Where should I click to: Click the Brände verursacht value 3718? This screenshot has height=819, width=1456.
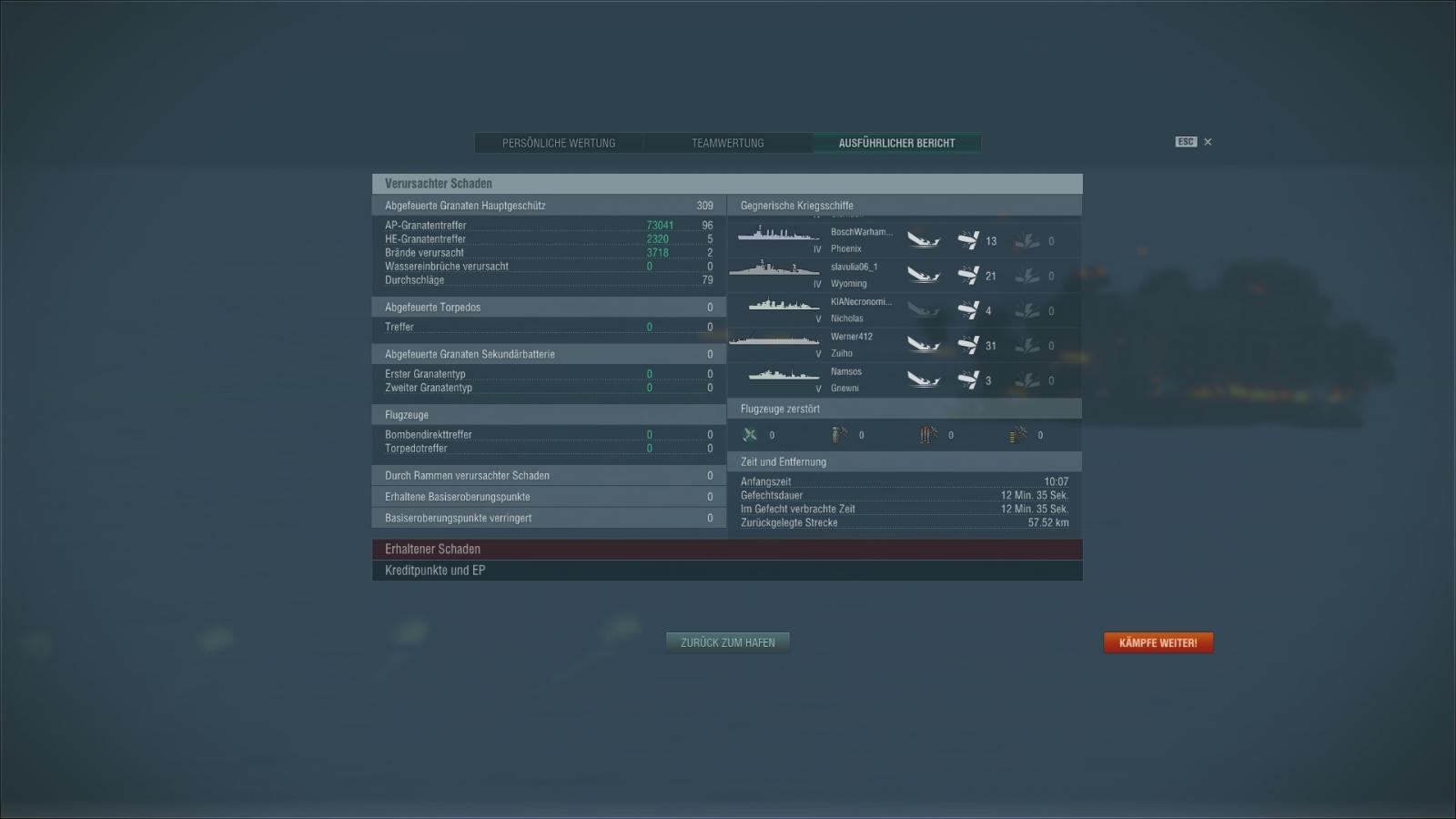[x=657, y=253]
